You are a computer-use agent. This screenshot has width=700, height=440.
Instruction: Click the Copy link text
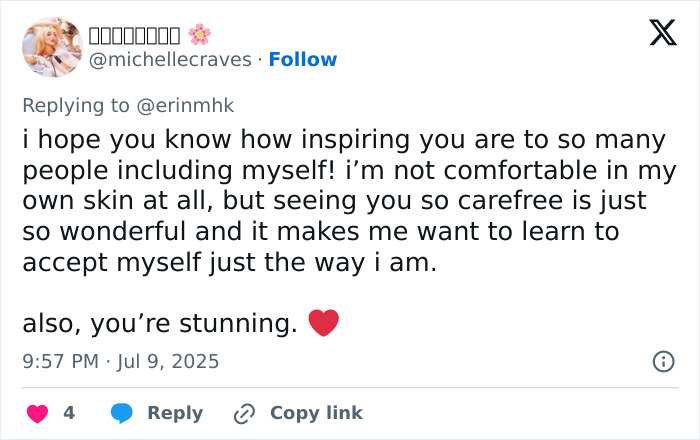316,413
